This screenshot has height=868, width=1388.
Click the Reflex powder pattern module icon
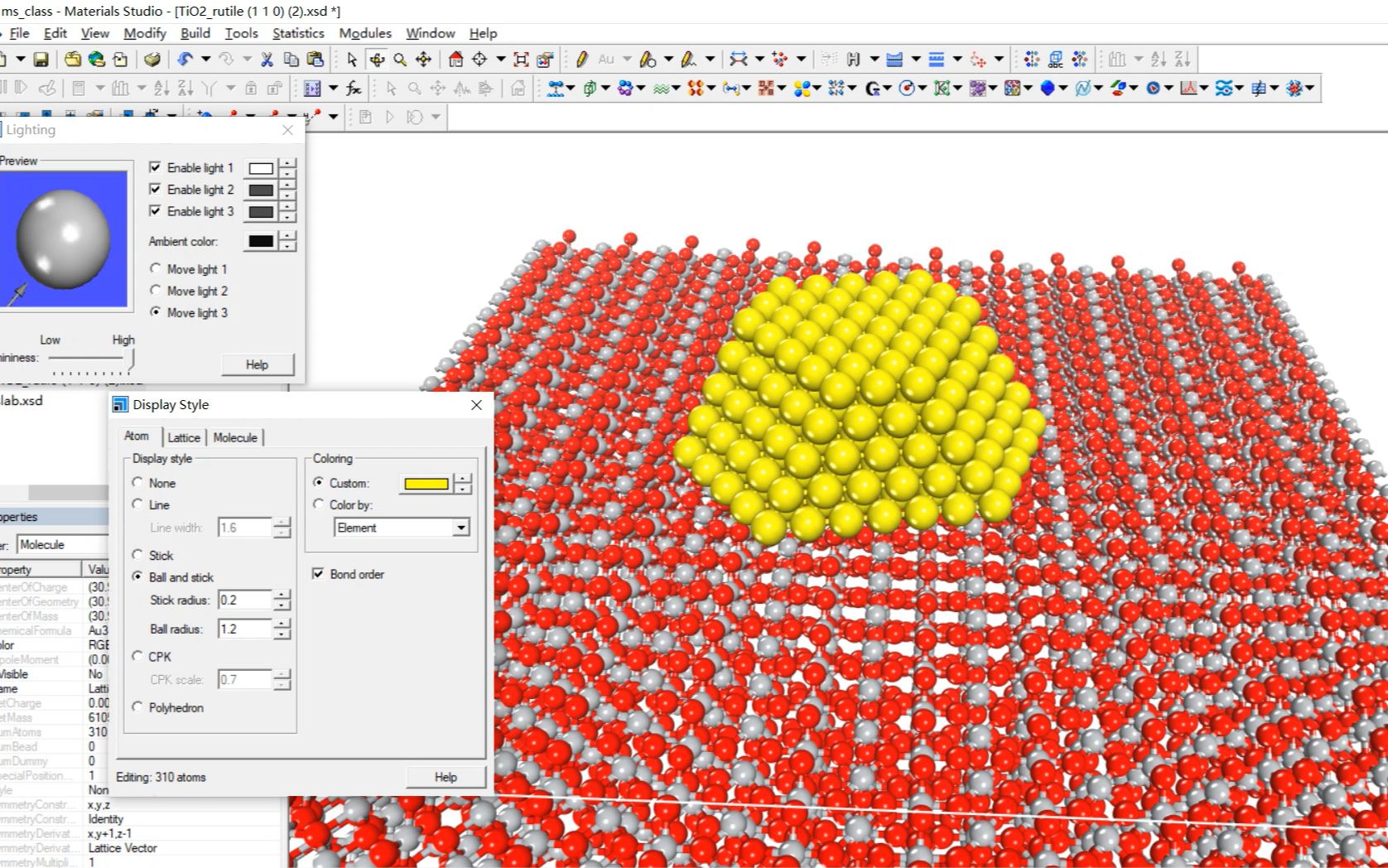[1188, 89]
